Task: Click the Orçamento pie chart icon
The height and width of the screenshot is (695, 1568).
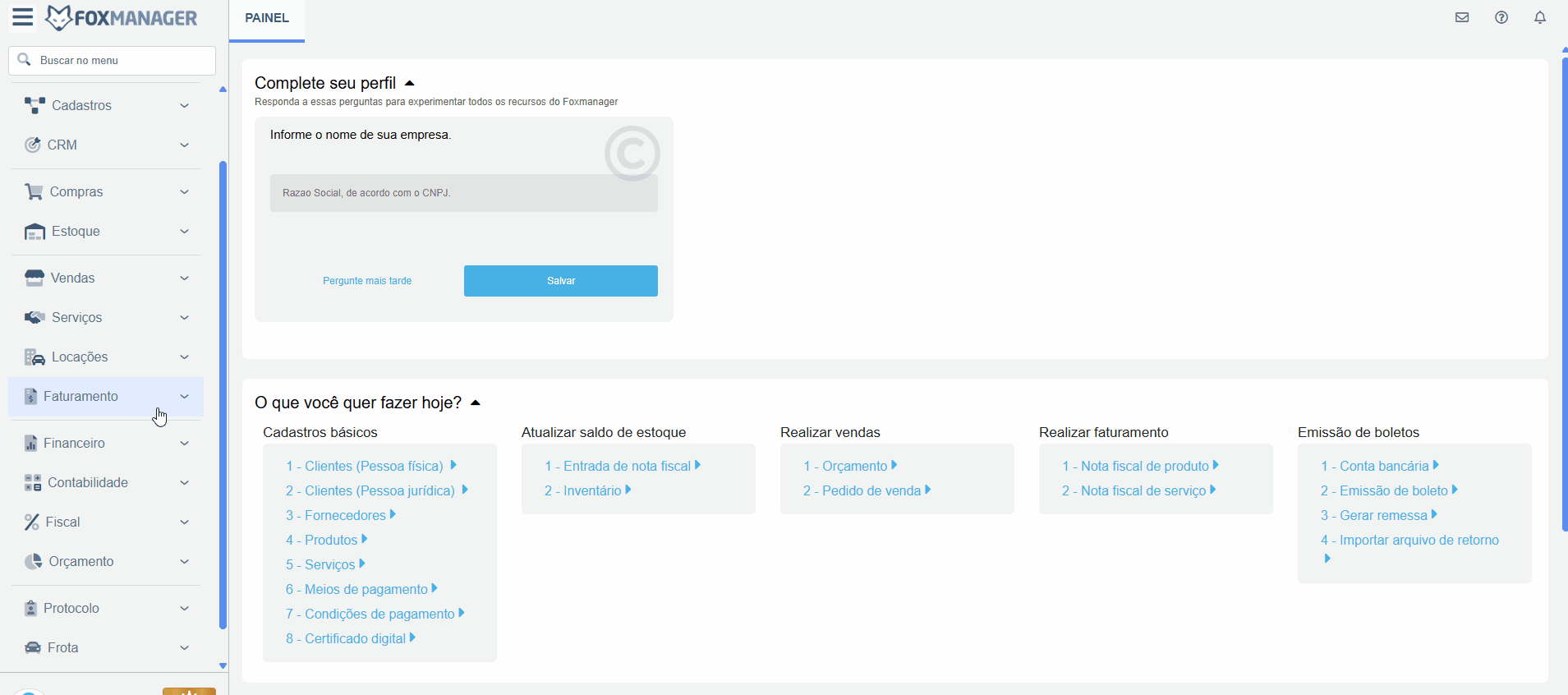Action: tap(33, 561)
